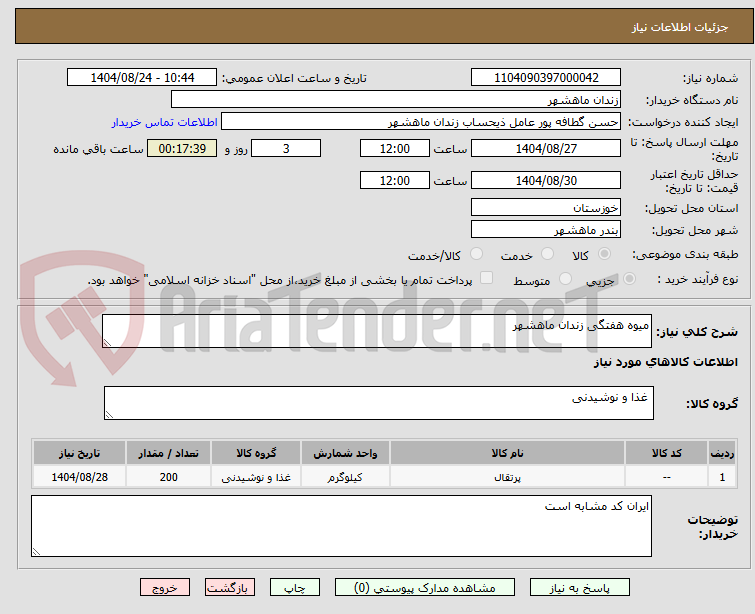Open مشاهده مدارک پیوستی (0) button
The image size is (755, 614).
425,588
